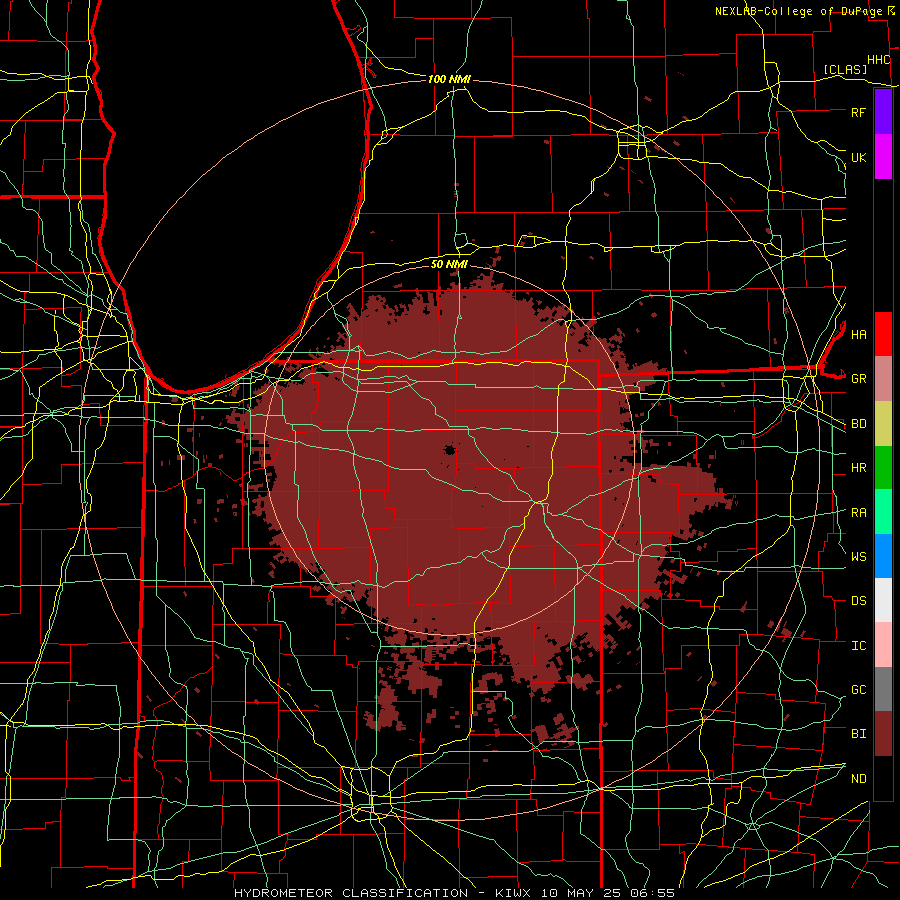Click the black radar site dot at center
Image resolution: width=900 pixels, height=900 pixels.
click(450, 450)
